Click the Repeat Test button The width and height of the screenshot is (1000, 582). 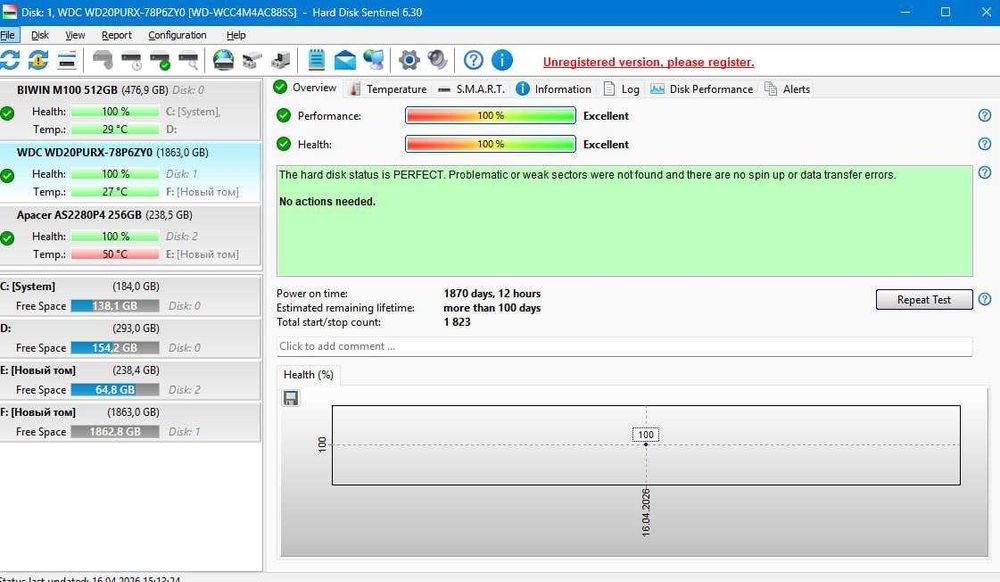[924, 300]
